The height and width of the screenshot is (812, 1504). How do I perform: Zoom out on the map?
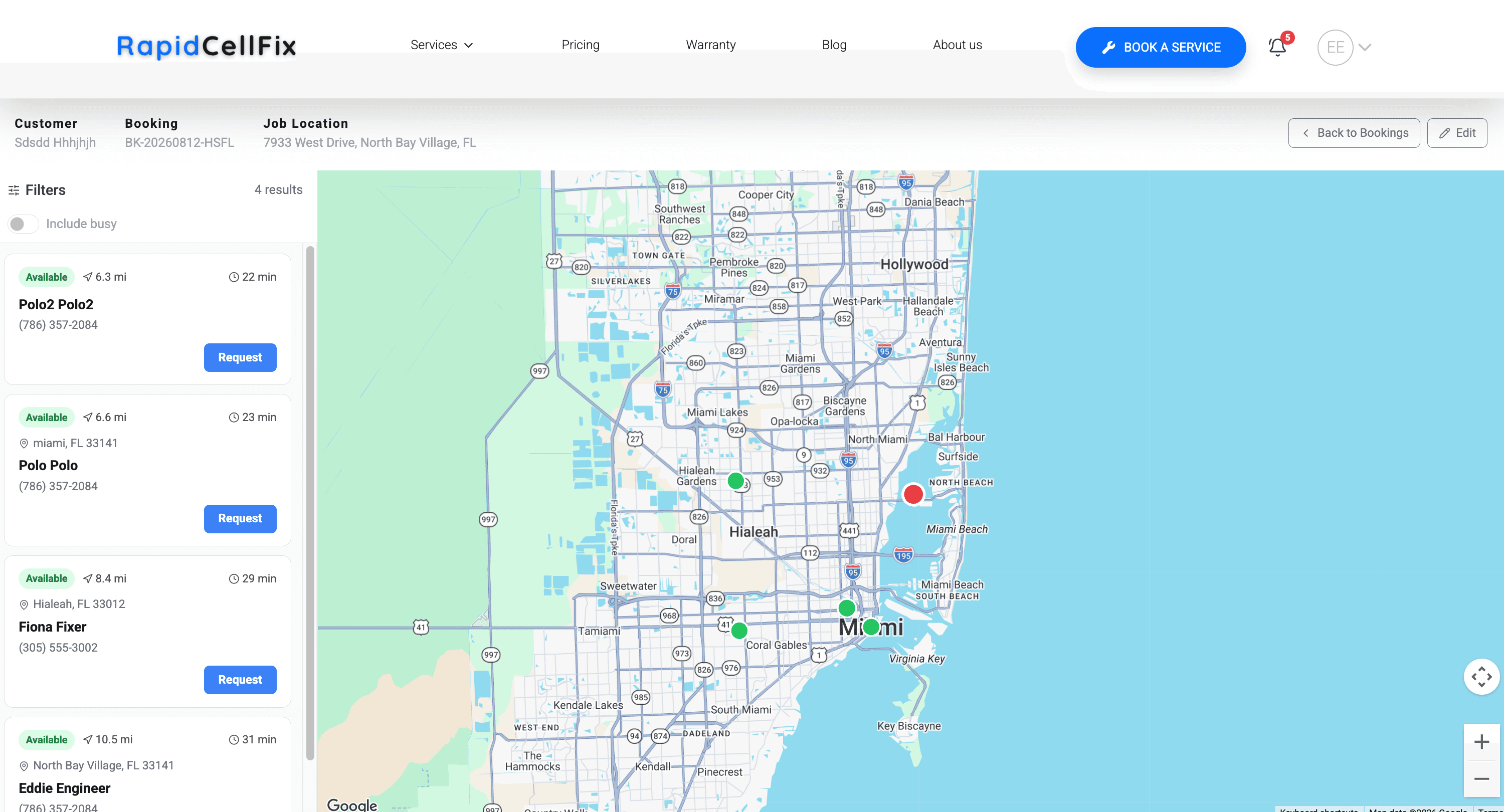pyautogui.click(x=1481, y=779)
